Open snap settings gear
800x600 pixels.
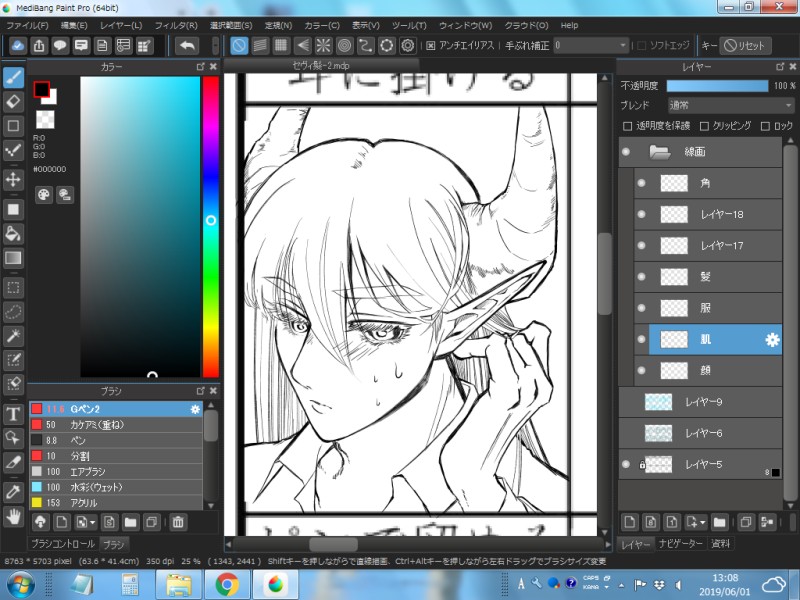(408, 45)
